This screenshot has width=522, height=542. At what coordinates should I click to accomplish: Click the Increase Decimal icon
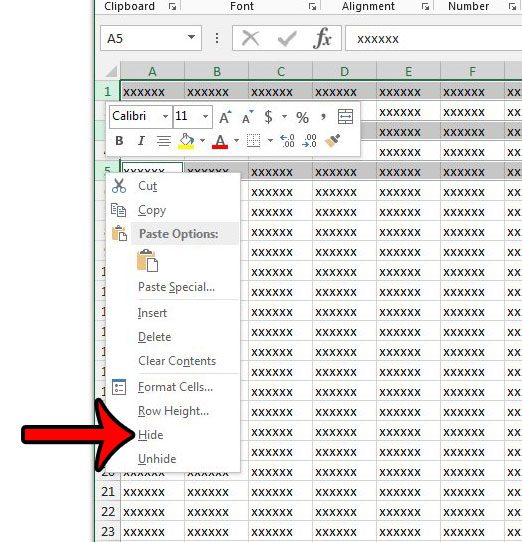(287, 141)
